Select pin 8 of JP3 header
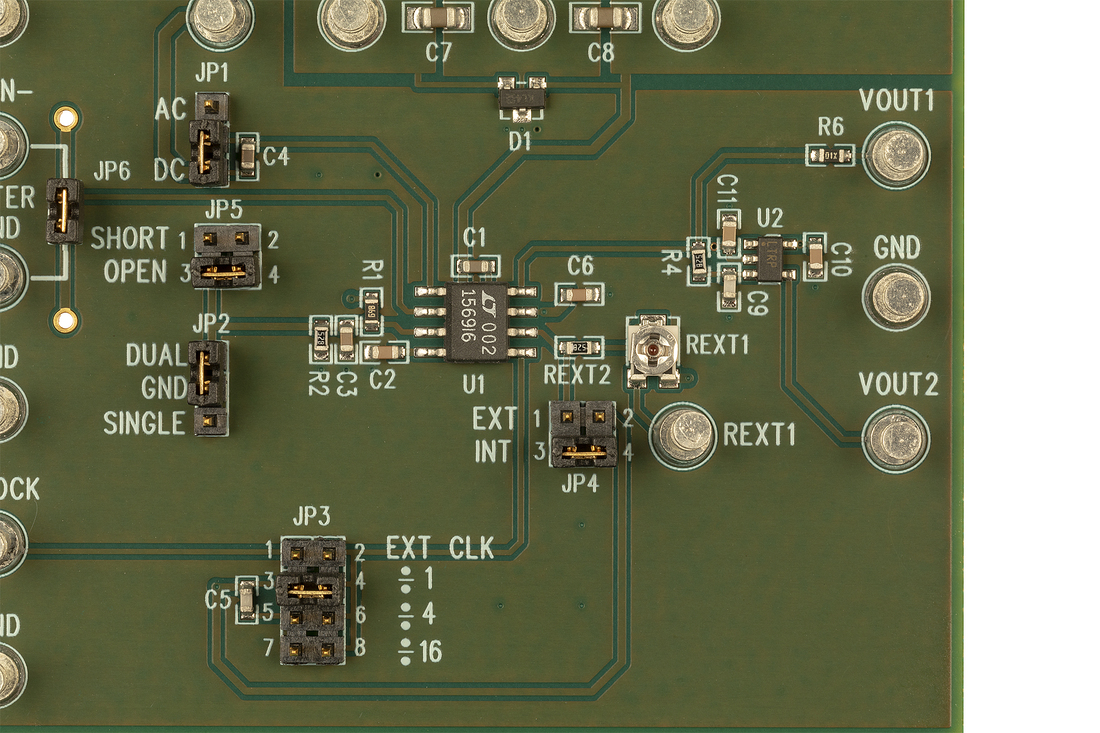The image size is (1100, 733). pyautogui.click(x=328, y=650)
